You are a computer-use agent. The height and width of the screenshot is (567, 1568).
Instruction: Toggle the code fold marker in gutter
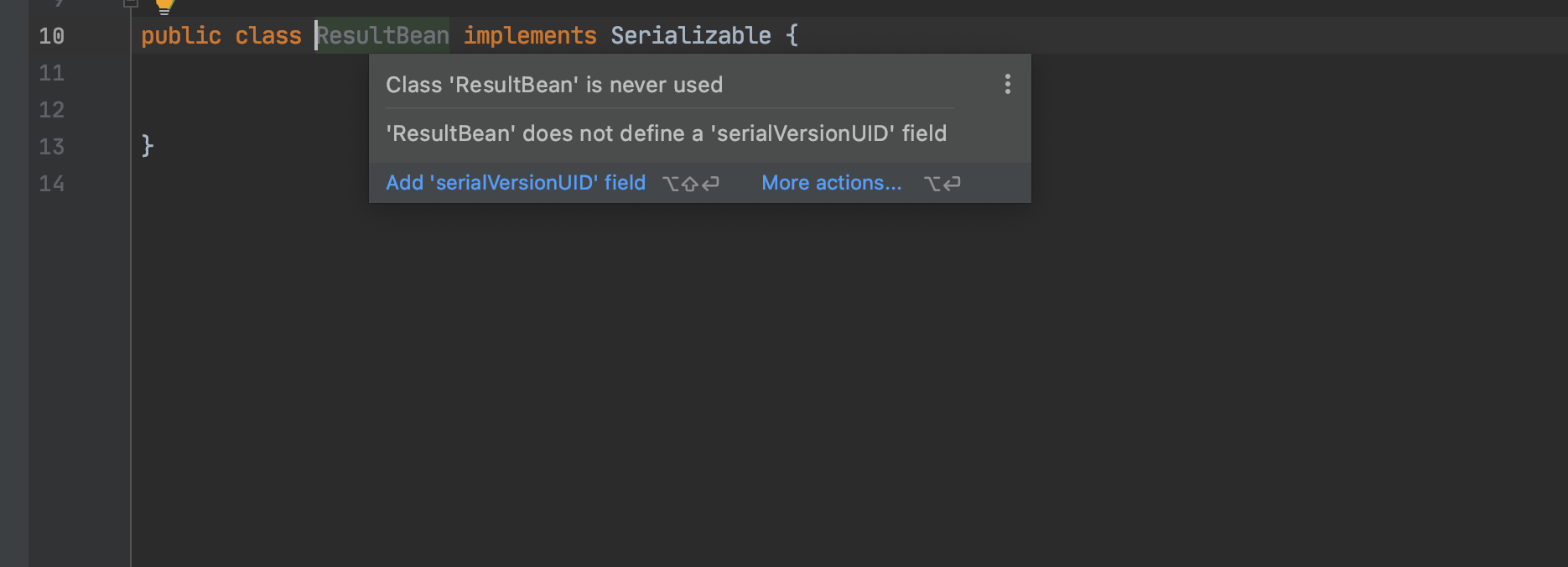[x=130, y=3]
